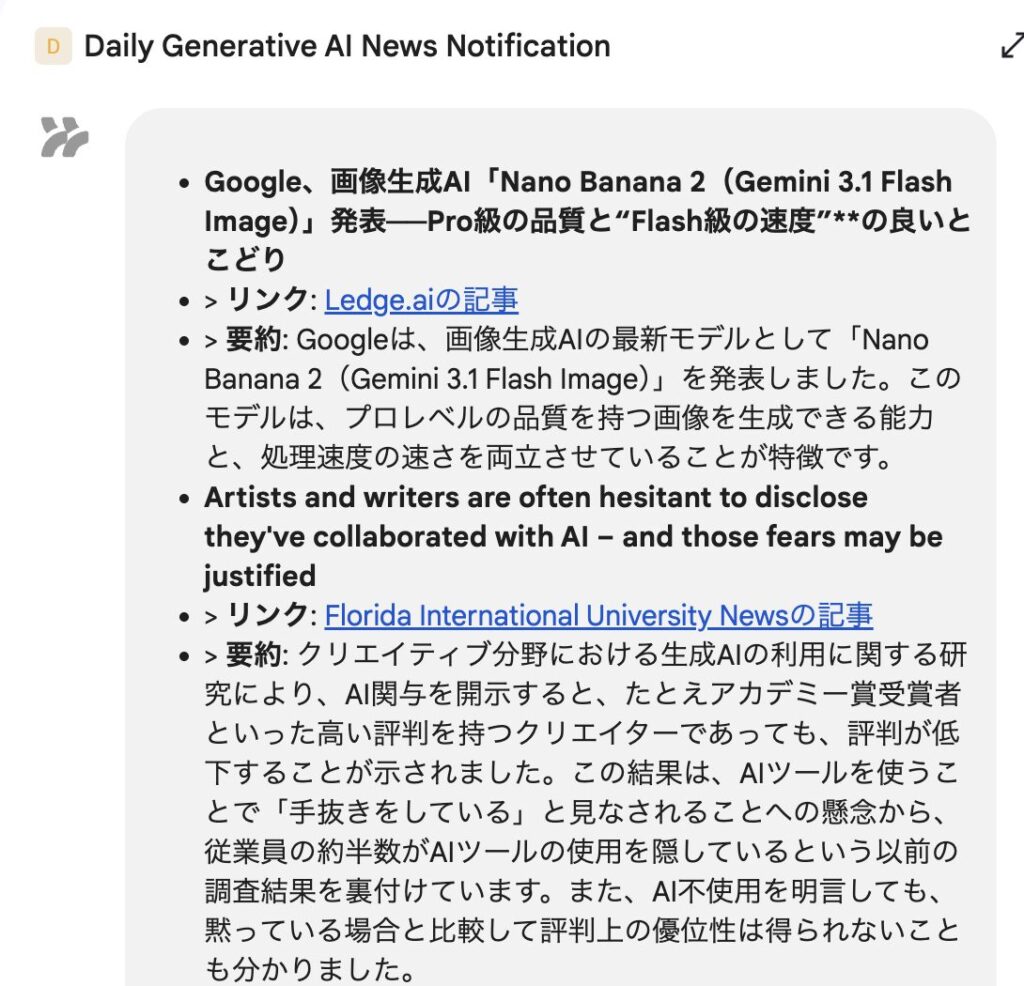The height and width of the screenshot is (986, 1024).
Task: Click the Daily Generative AI News Notification title
Action: (x=347, y=46)
